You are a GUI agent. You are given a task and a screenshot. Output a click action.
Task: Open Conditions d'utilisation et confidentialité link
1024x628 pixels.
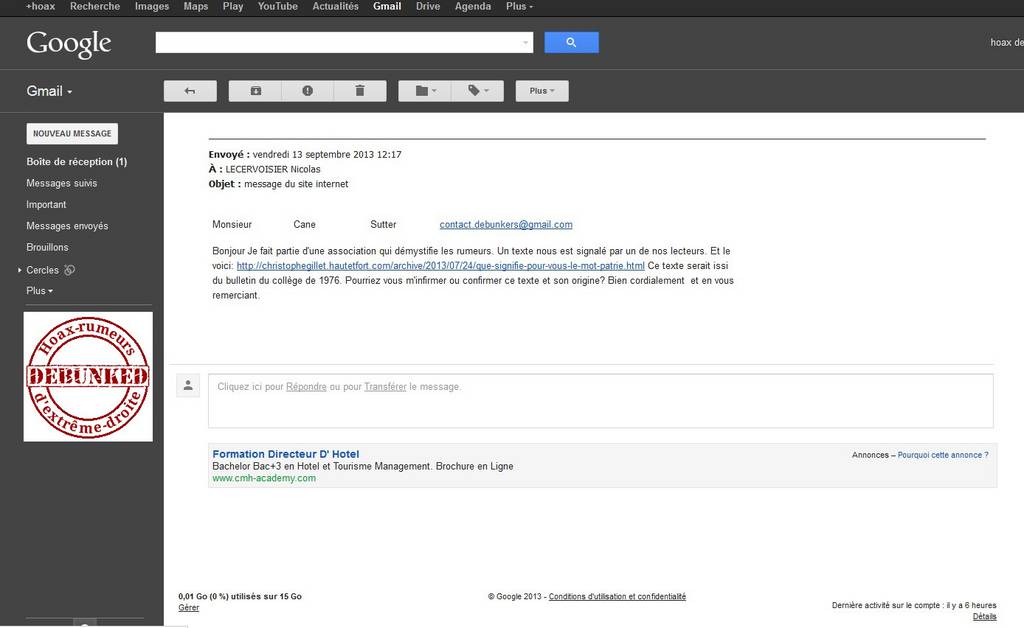(617, 597)
